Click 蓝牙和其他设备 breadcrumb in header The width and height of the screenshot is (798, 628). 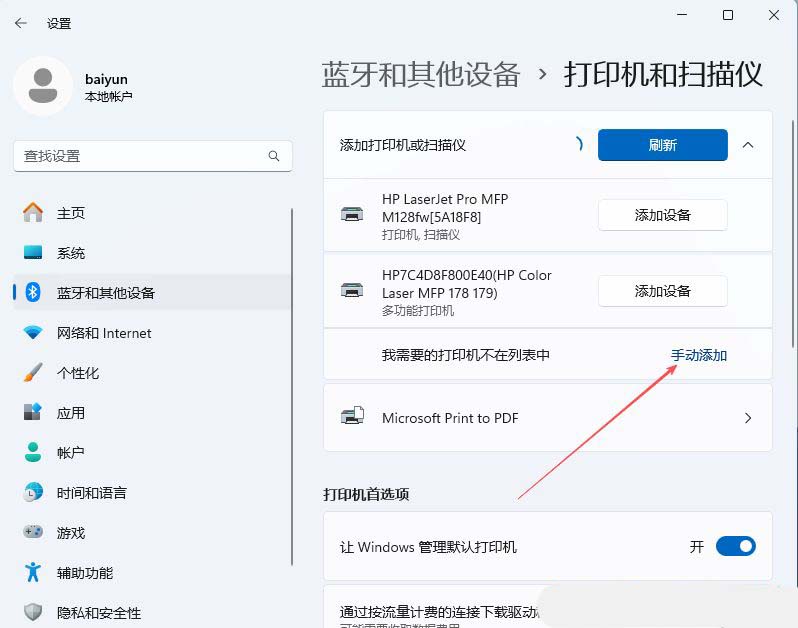pos(420,74)
